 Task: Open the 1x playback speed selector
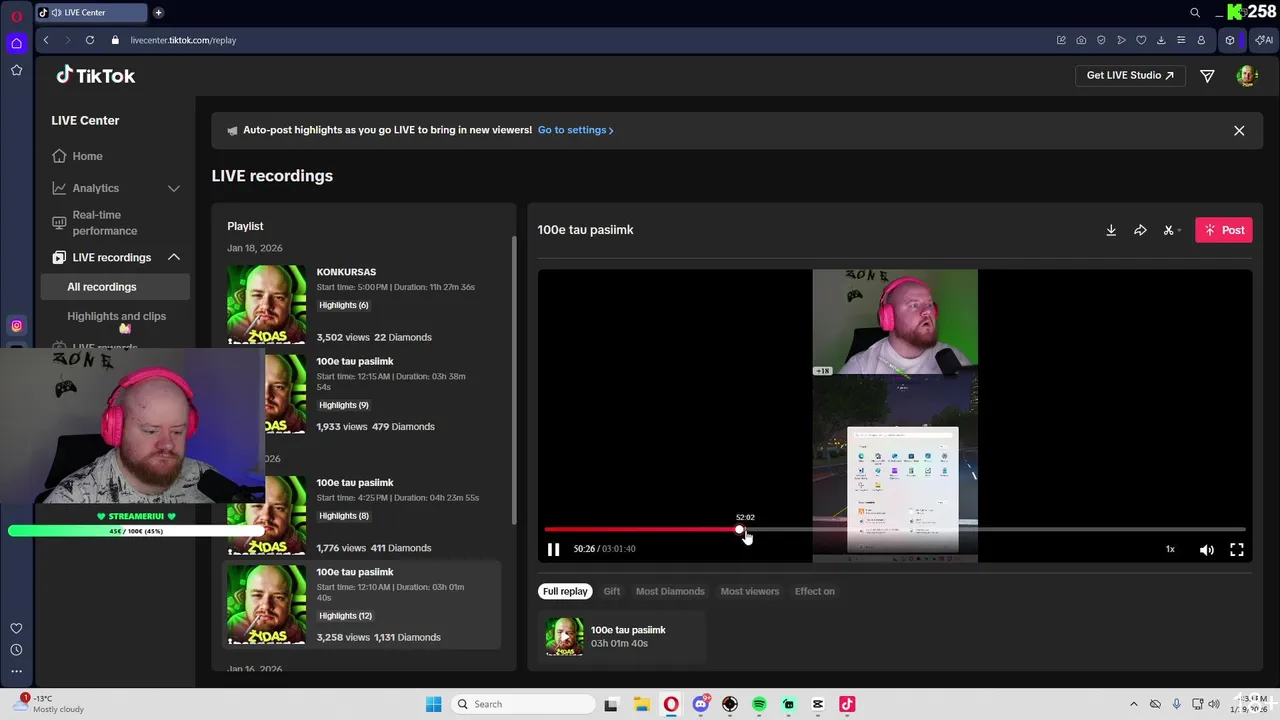tap(1170, 549)
